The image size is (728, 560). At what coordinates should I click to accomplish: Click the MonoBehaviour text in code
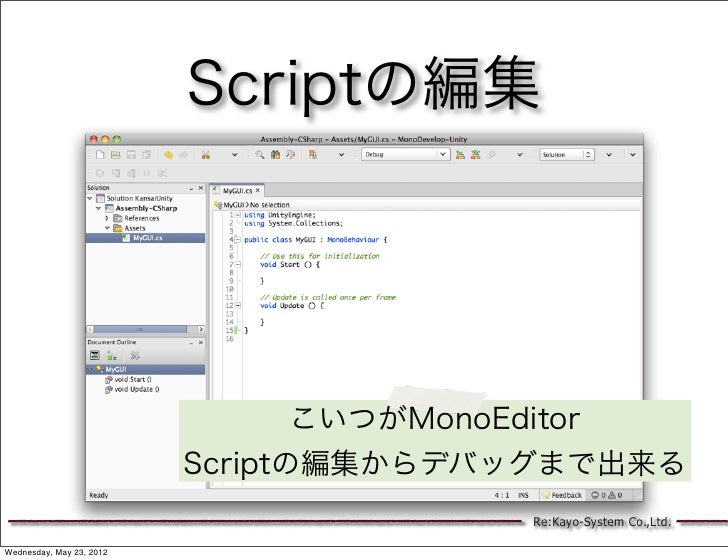click(353, 240)
